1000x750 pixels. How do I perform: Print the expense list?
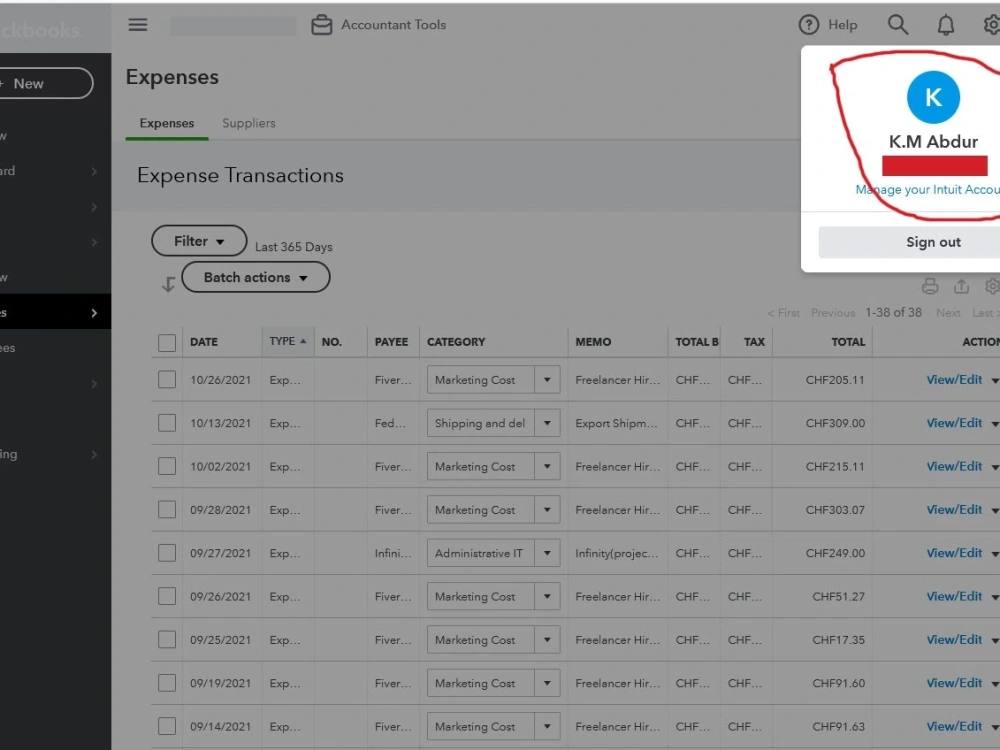[x=930, y=286]
